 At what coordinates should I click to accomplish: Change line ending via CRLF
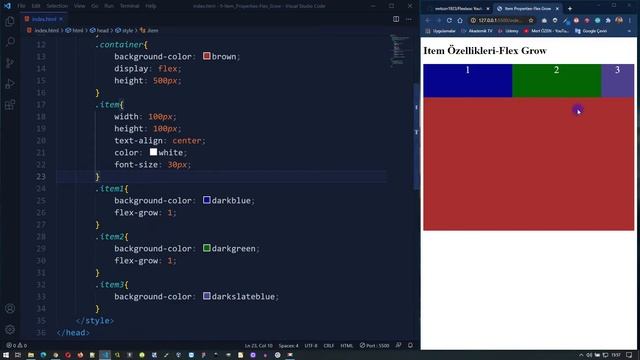[x=329, y=346]
